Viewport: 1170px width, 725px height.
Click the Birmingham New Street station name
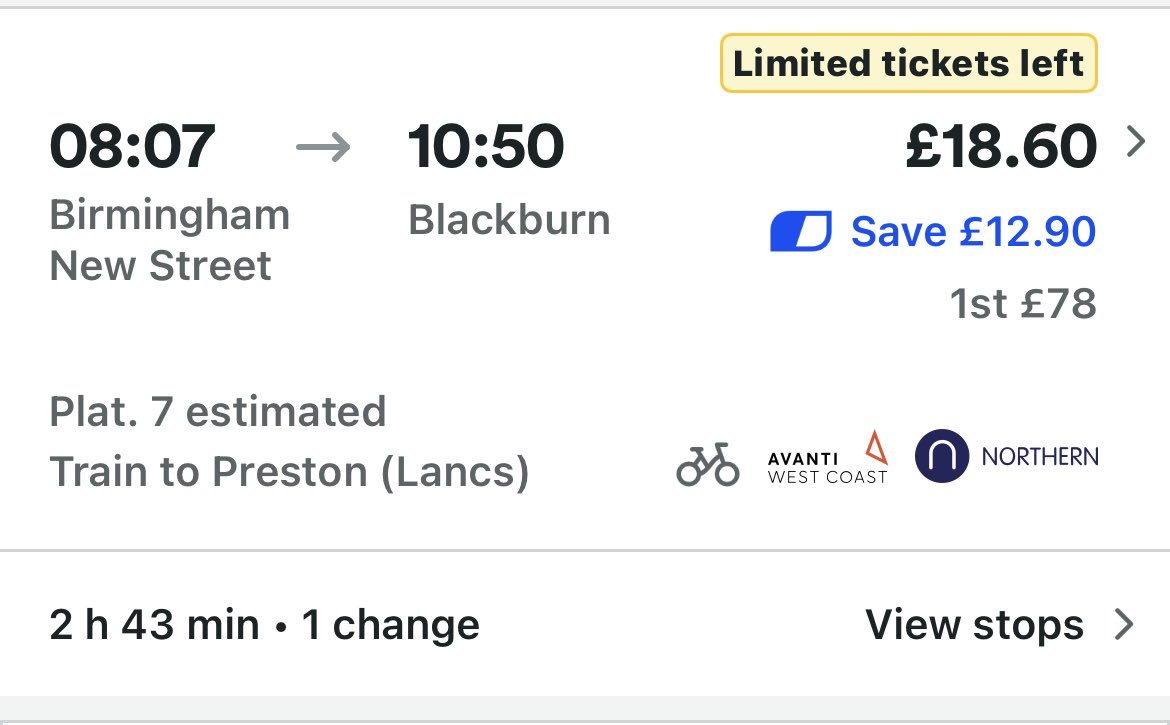(169, 240)
